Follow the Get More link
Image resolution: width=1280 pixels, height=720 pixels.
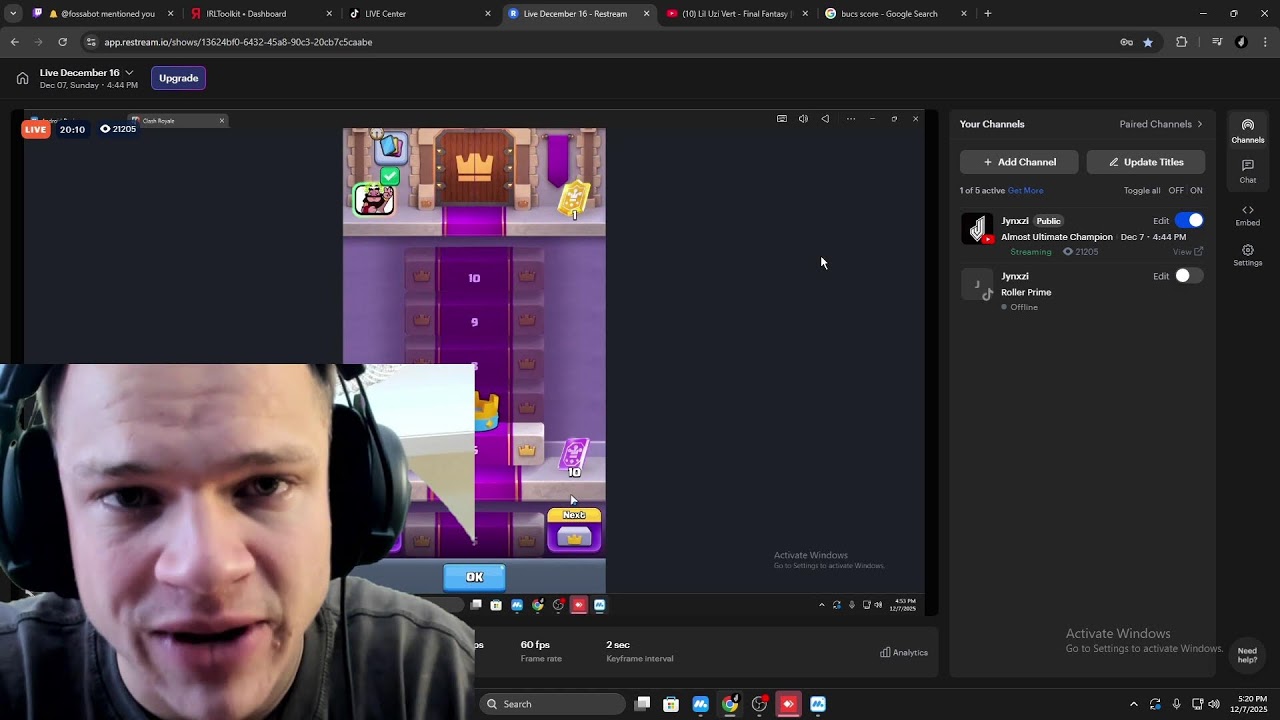[1025, 190]
